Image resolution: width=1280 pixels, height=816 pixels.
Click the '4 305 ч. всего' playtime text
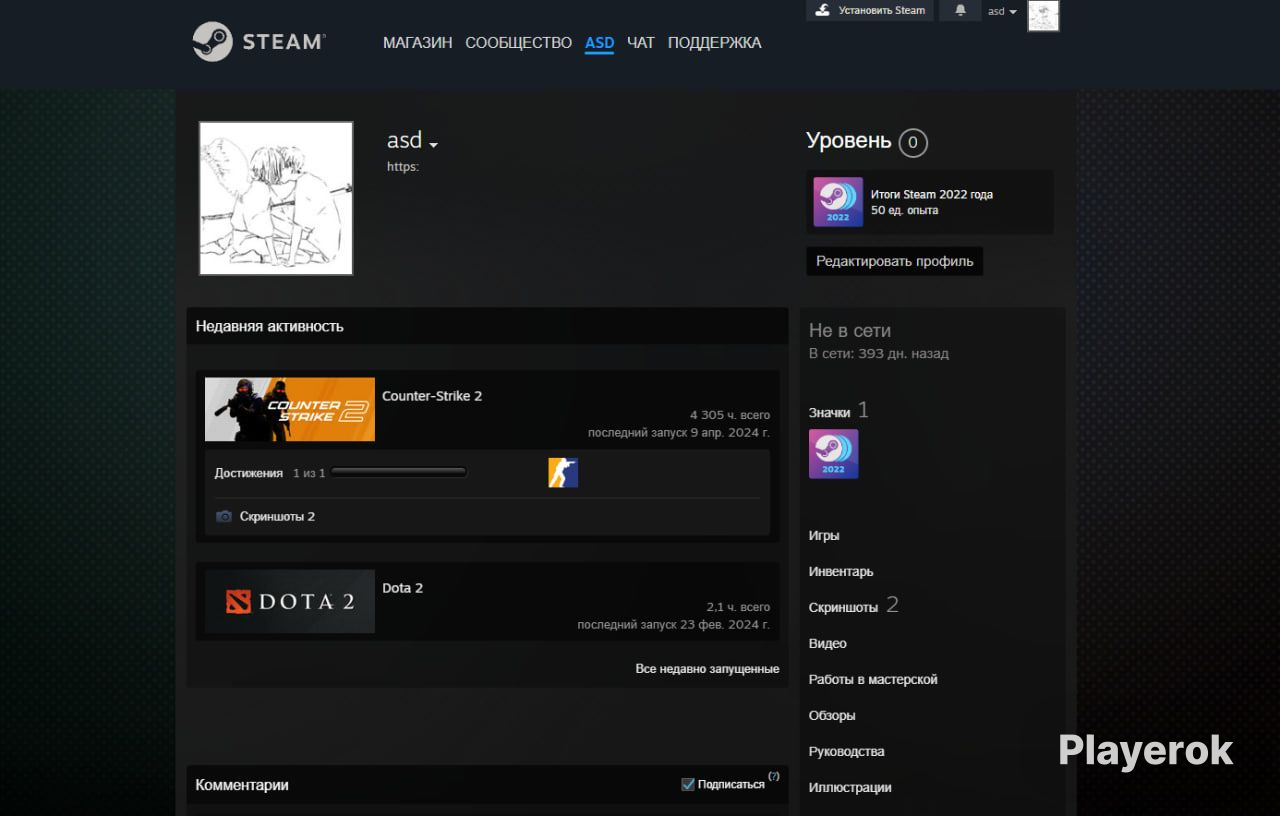730,415
